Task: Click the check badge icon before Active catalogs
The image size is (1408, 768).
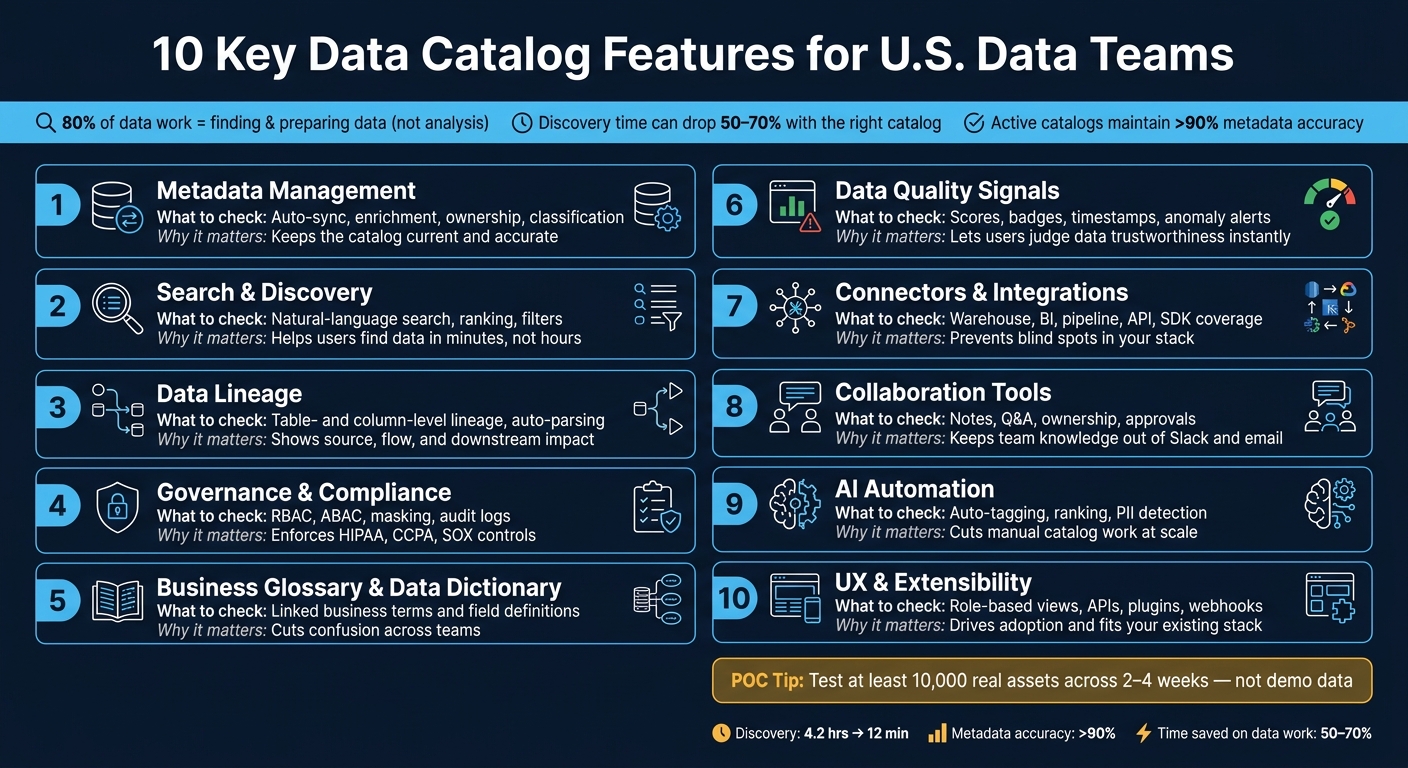Action: 973,123
